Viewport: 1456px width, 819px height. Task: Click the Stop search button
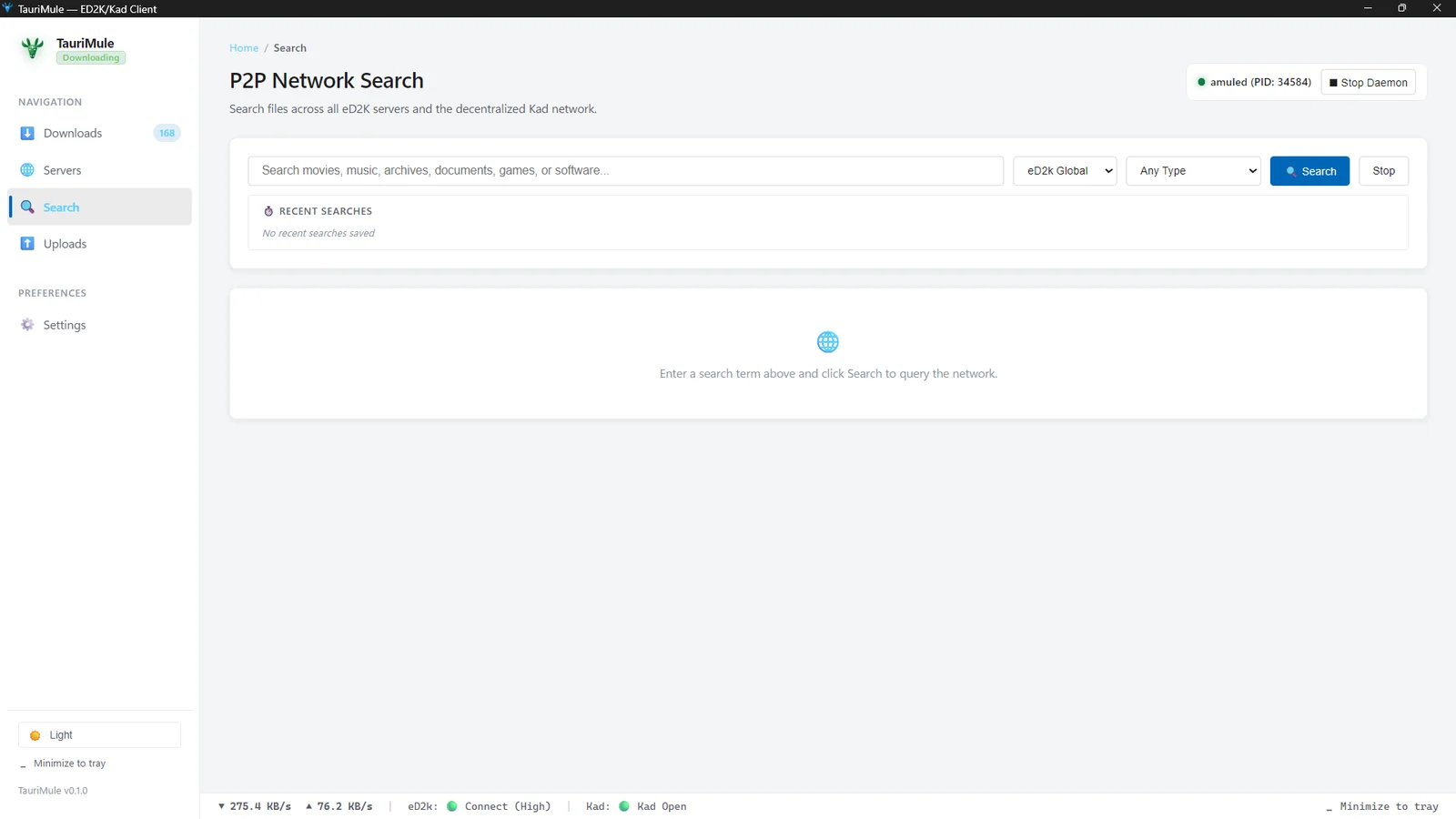click(1383, 171)
